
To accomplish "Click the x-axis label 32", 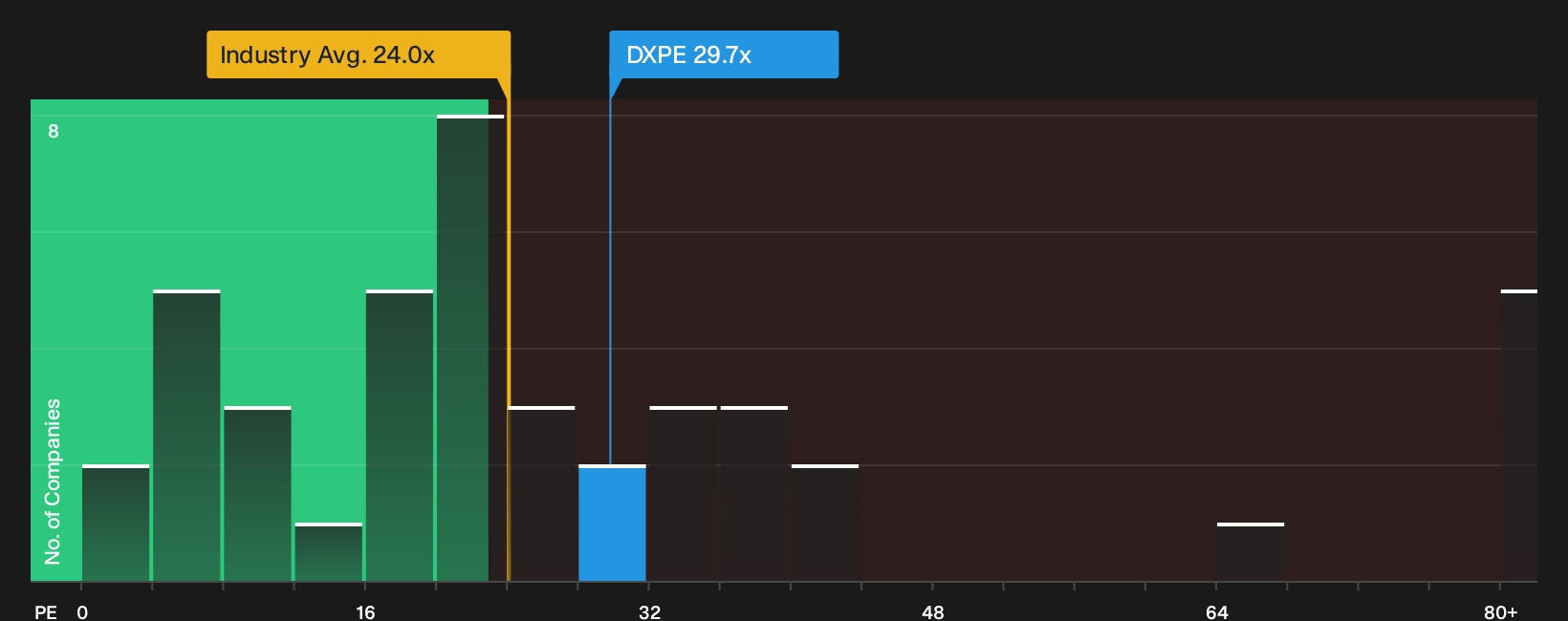I will click(x=649, y=611).
